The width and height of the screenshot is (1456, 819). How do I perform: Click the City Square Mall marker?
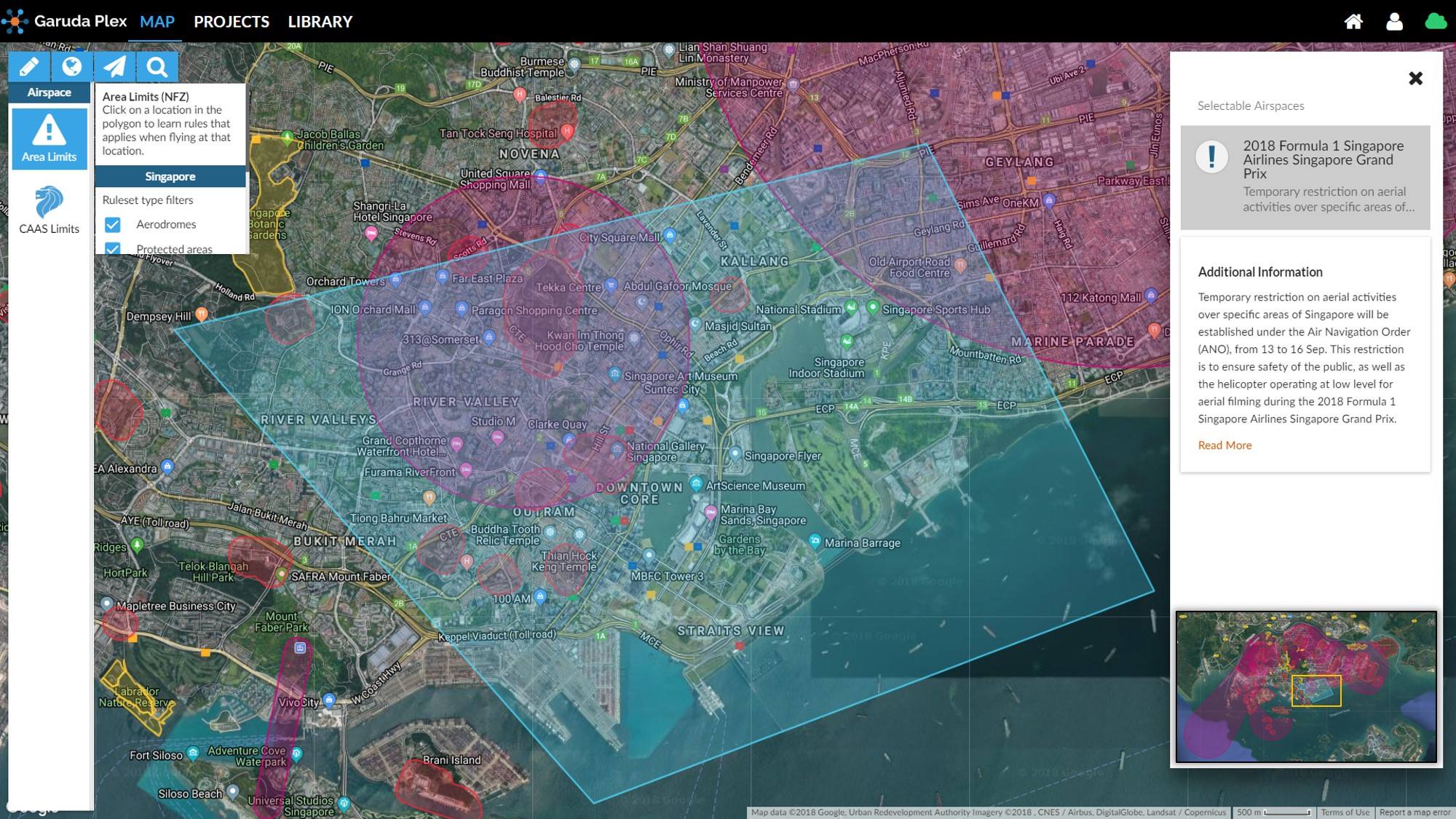coord(670,235)
